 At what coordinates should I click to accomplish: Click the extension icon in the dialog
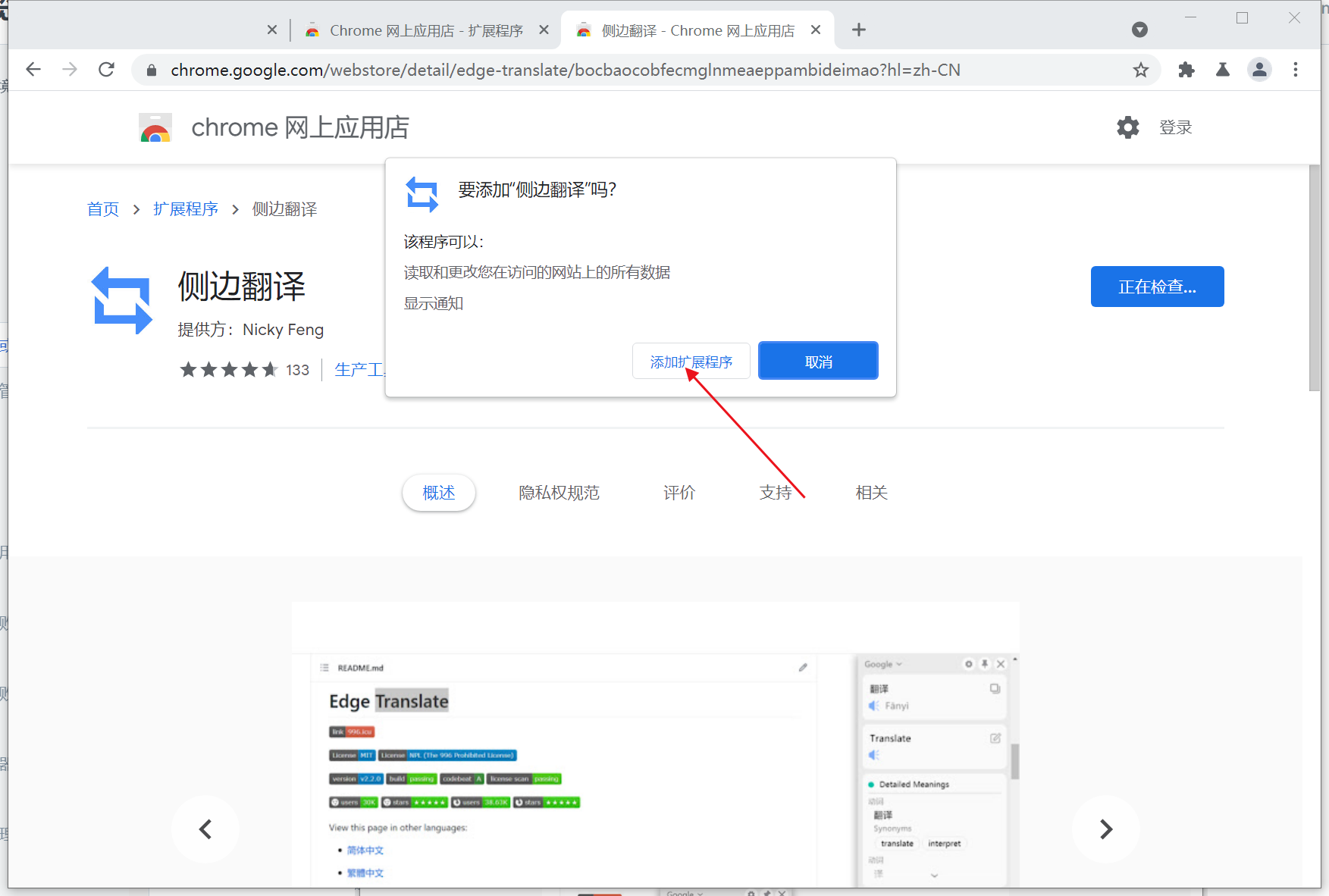point(422,194)
